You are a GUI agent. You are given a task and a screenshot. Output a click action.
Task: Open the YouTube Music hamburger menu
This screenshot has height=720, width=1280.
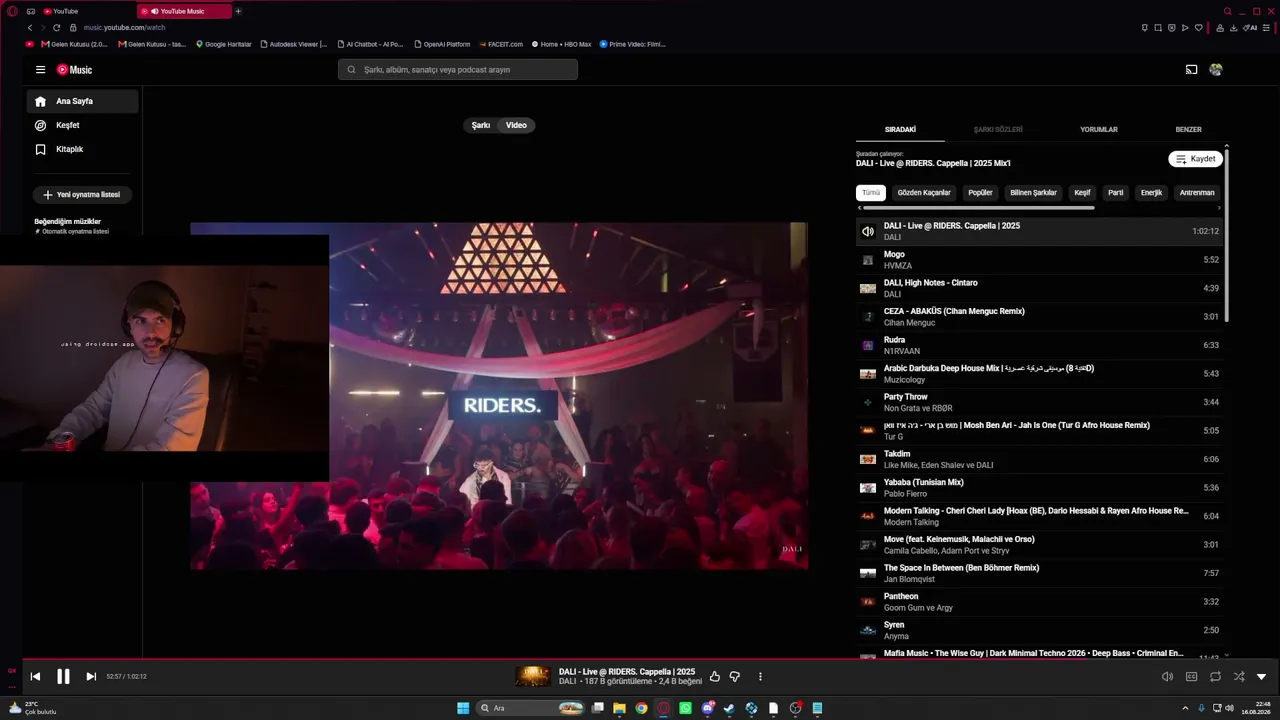click(40, 70)
